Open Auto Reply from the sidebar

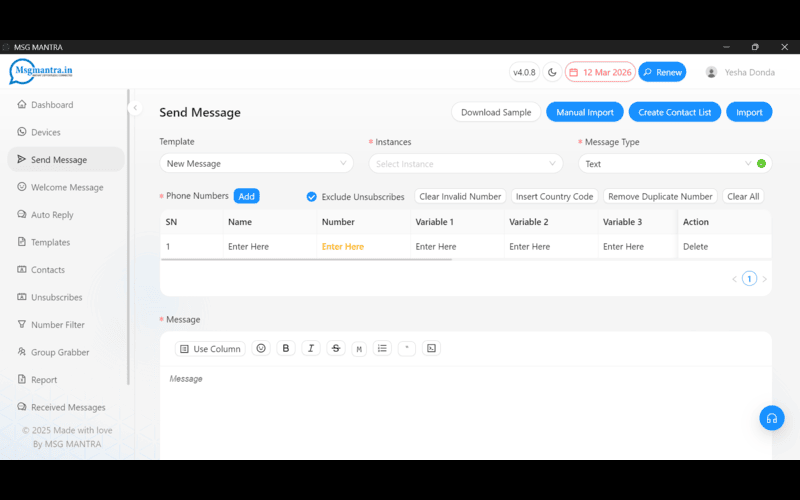tap(52, 215)
